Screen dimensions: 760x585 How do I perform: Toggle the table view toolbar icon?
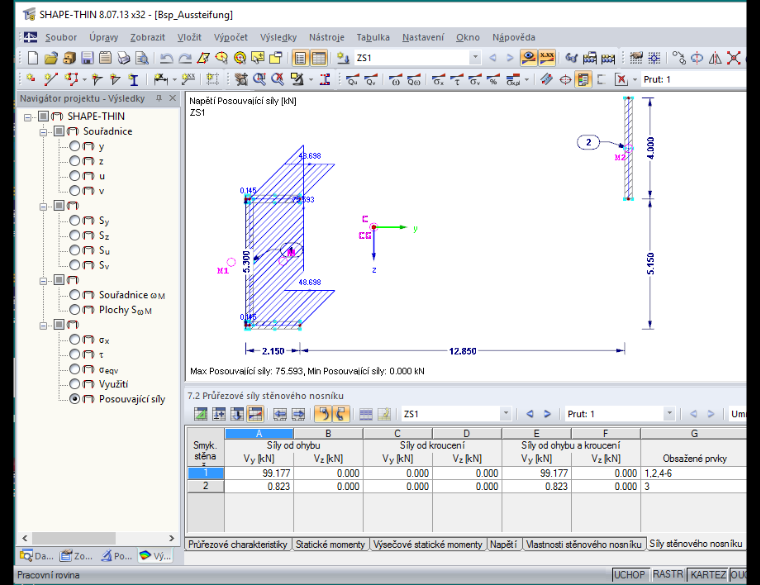tap(318, 58)
